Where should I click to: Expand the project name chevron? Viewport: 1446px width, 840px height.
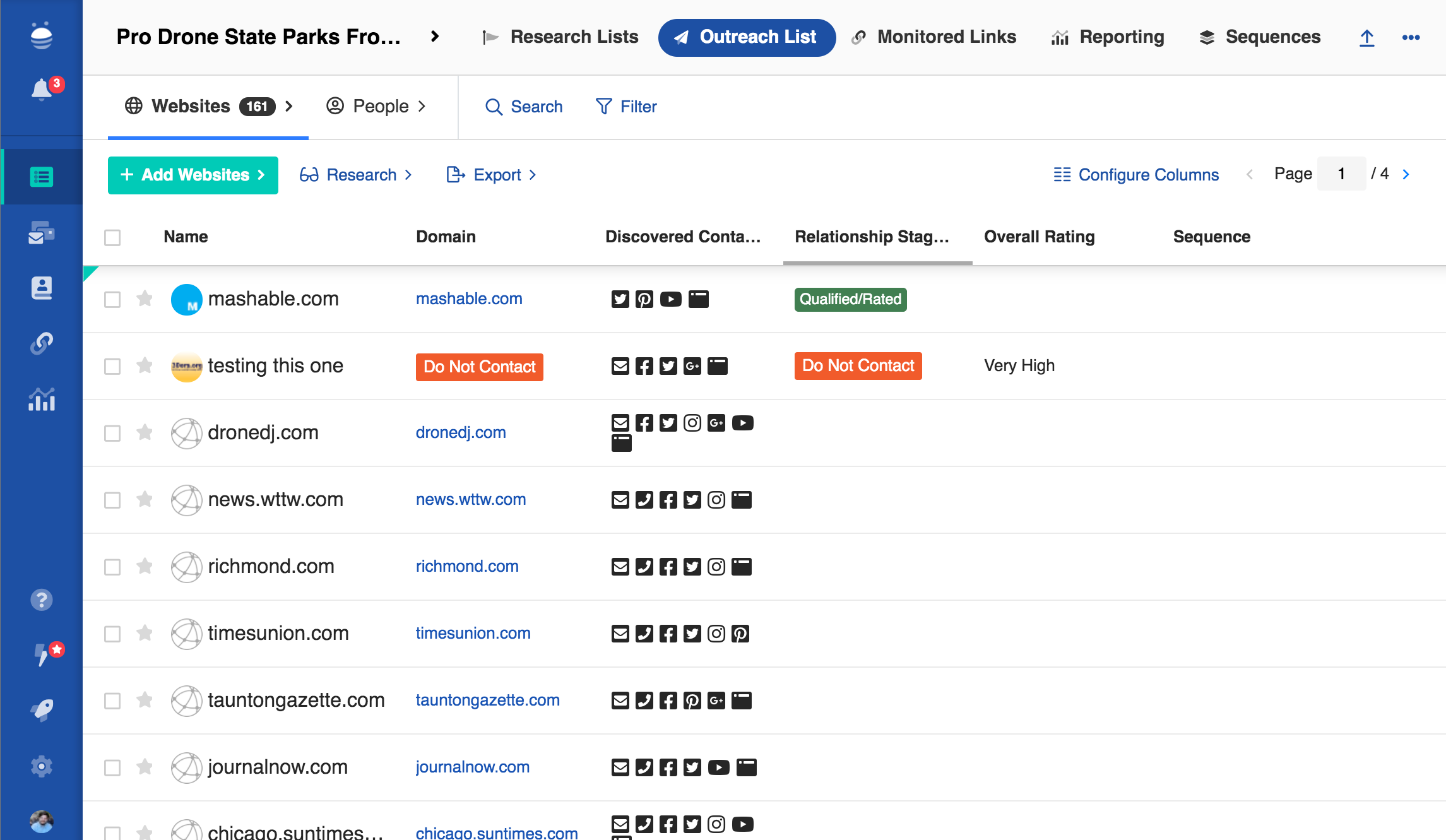[x=434, y=37]
